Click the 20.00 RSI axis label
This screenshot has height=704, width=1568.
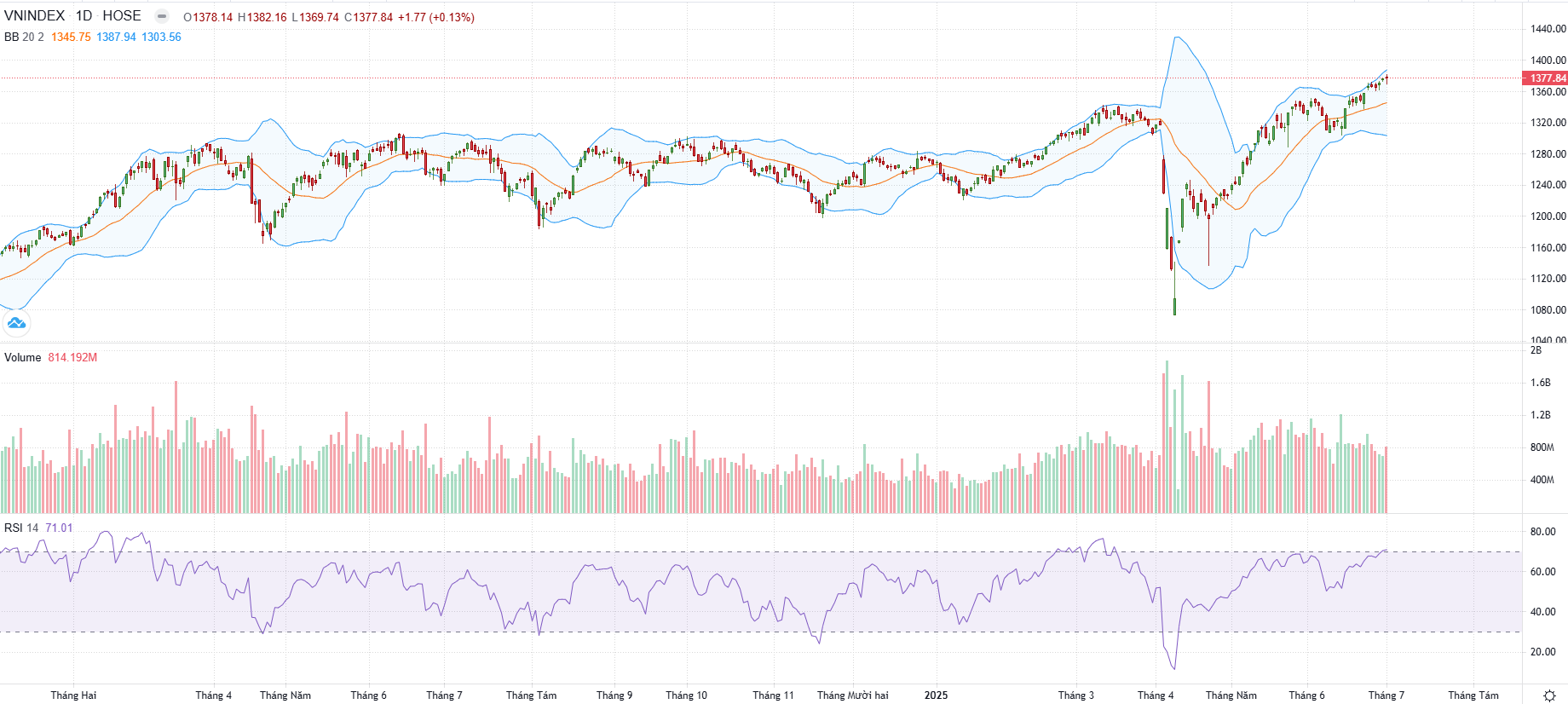(1543, 652)
